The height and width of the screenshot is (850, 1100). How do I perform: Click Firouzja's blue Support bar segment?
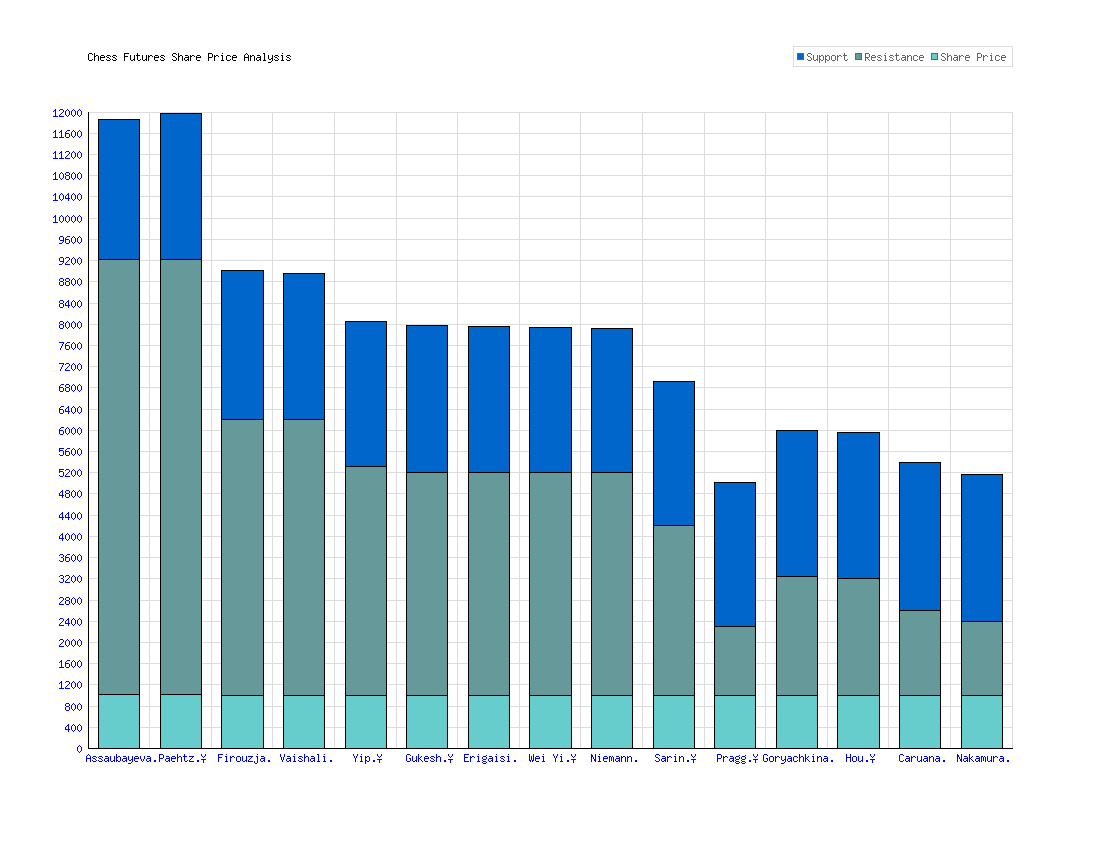[243, 345]
